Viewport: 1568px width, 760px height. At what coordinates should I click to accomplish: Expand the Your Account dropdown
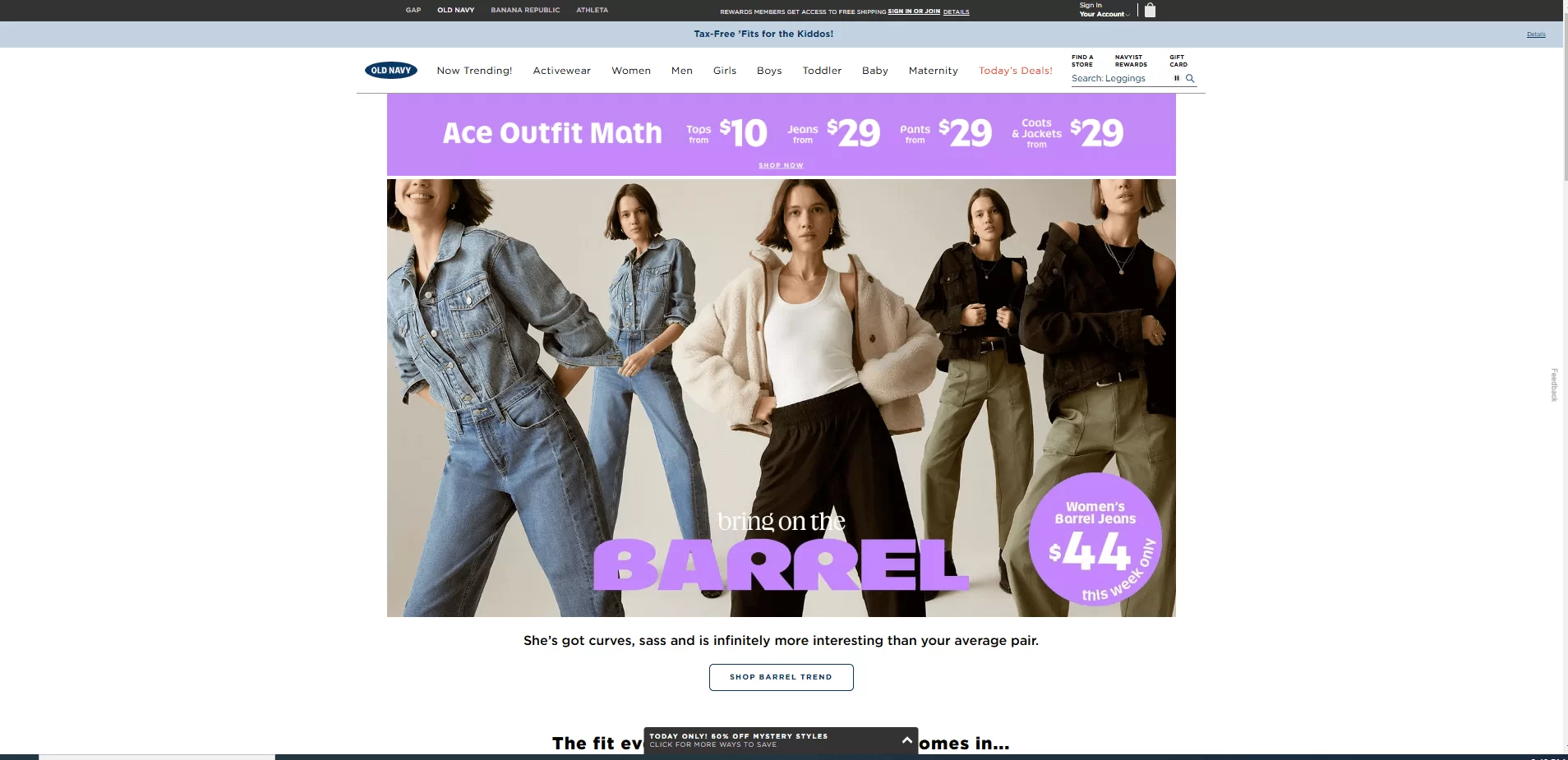pyautogui.click(x=1104, y=14)
